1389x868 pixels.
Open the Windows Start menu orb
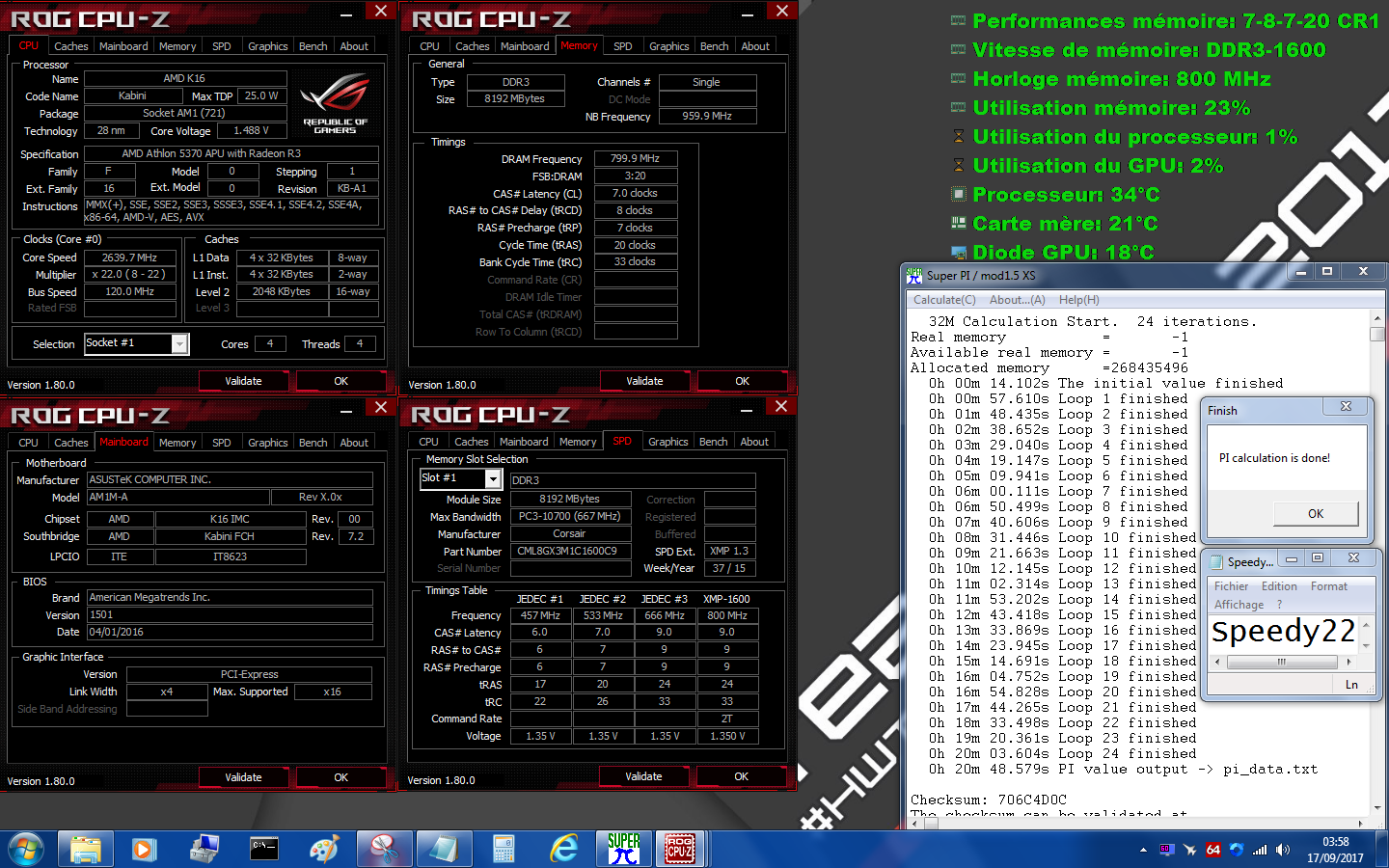(26, 849)
